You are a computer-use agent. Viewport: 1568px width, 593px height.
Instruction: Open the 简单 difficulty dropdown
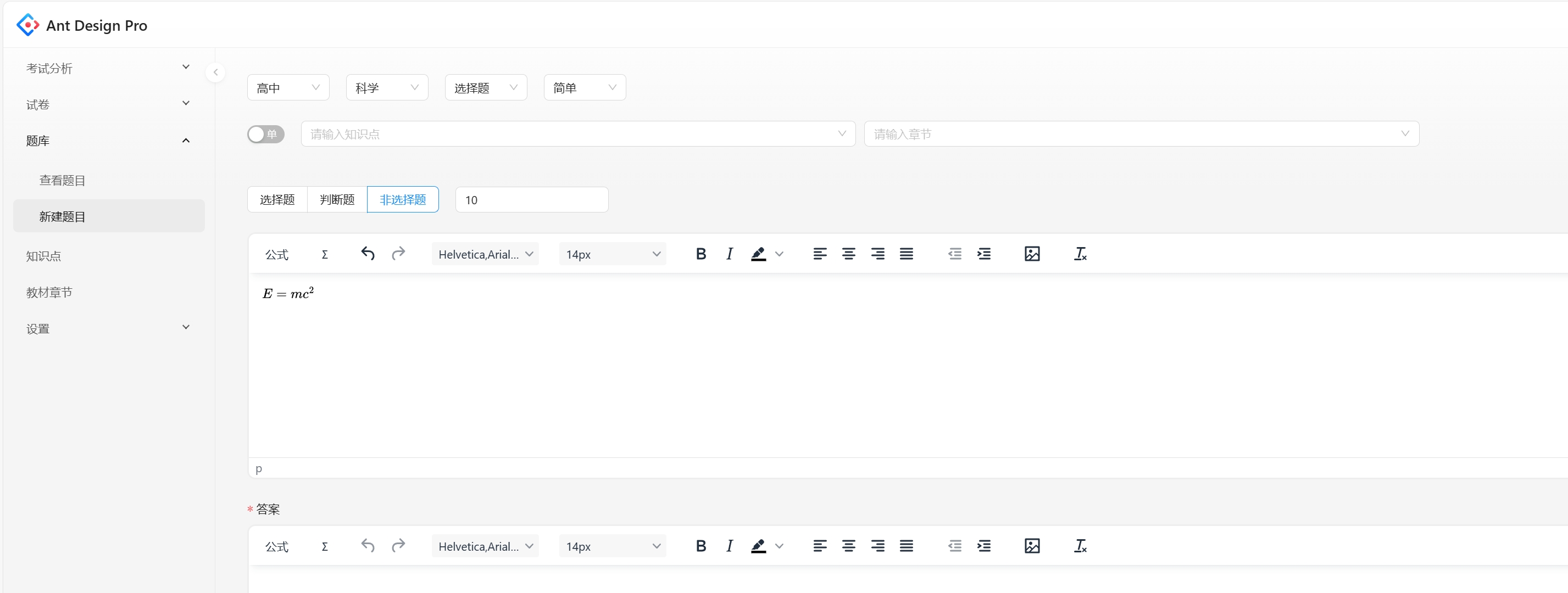pyautogui.click(x=585, y=88)
